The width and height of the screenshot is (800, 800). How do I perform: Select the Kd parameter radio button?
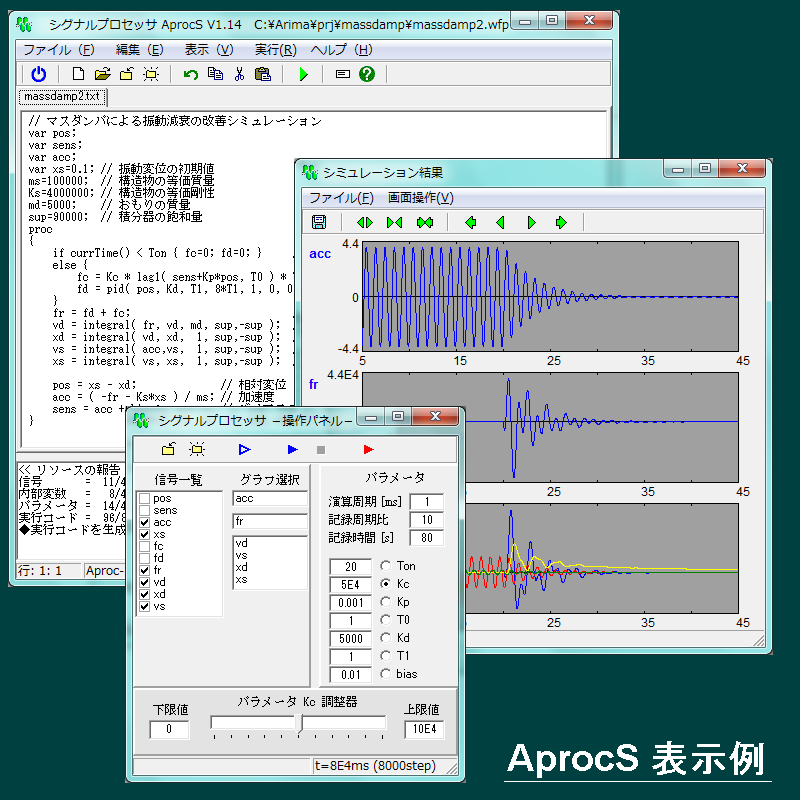point(385,638)
